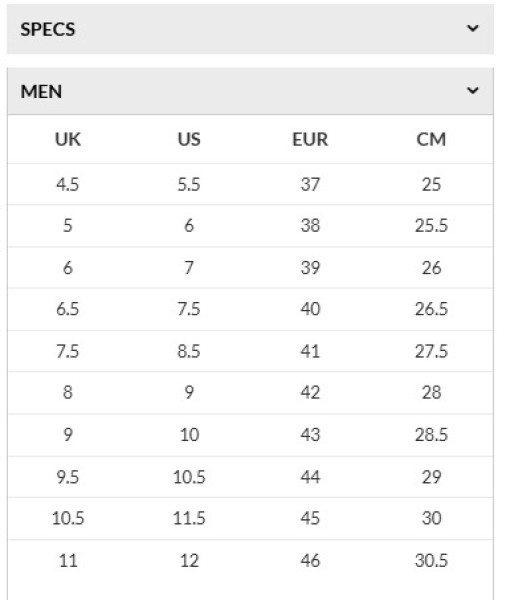Viewport: 506px width, 600px height.
Task: Click CM value 26 cell
Action: 431,268
